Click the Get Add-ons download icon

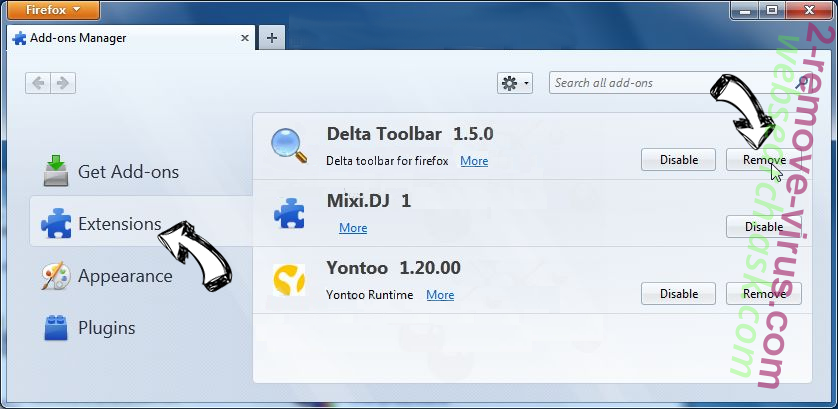pos(56,171)
